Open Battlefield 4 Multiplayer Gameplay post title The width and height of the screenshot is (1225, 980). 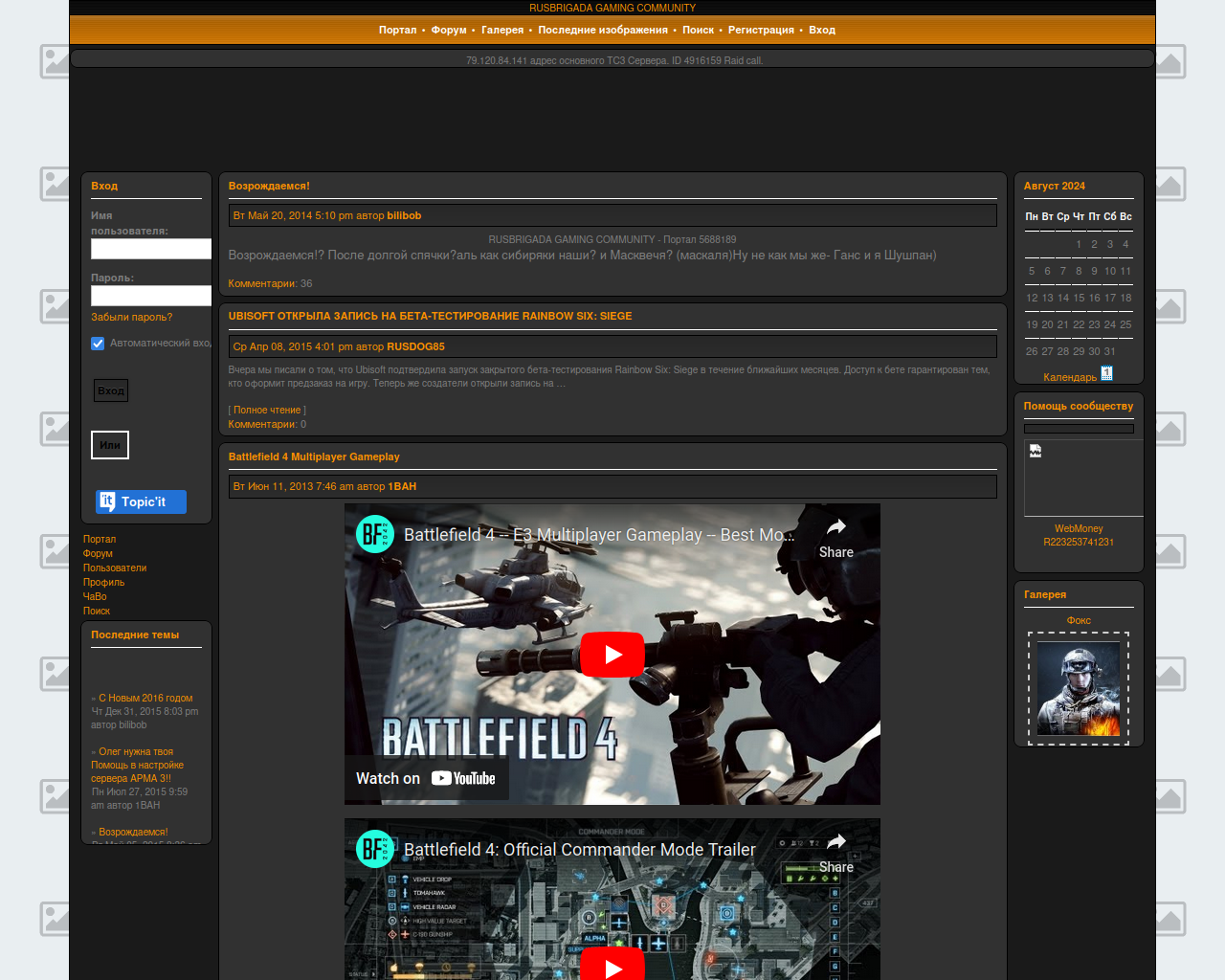[314, 457]
